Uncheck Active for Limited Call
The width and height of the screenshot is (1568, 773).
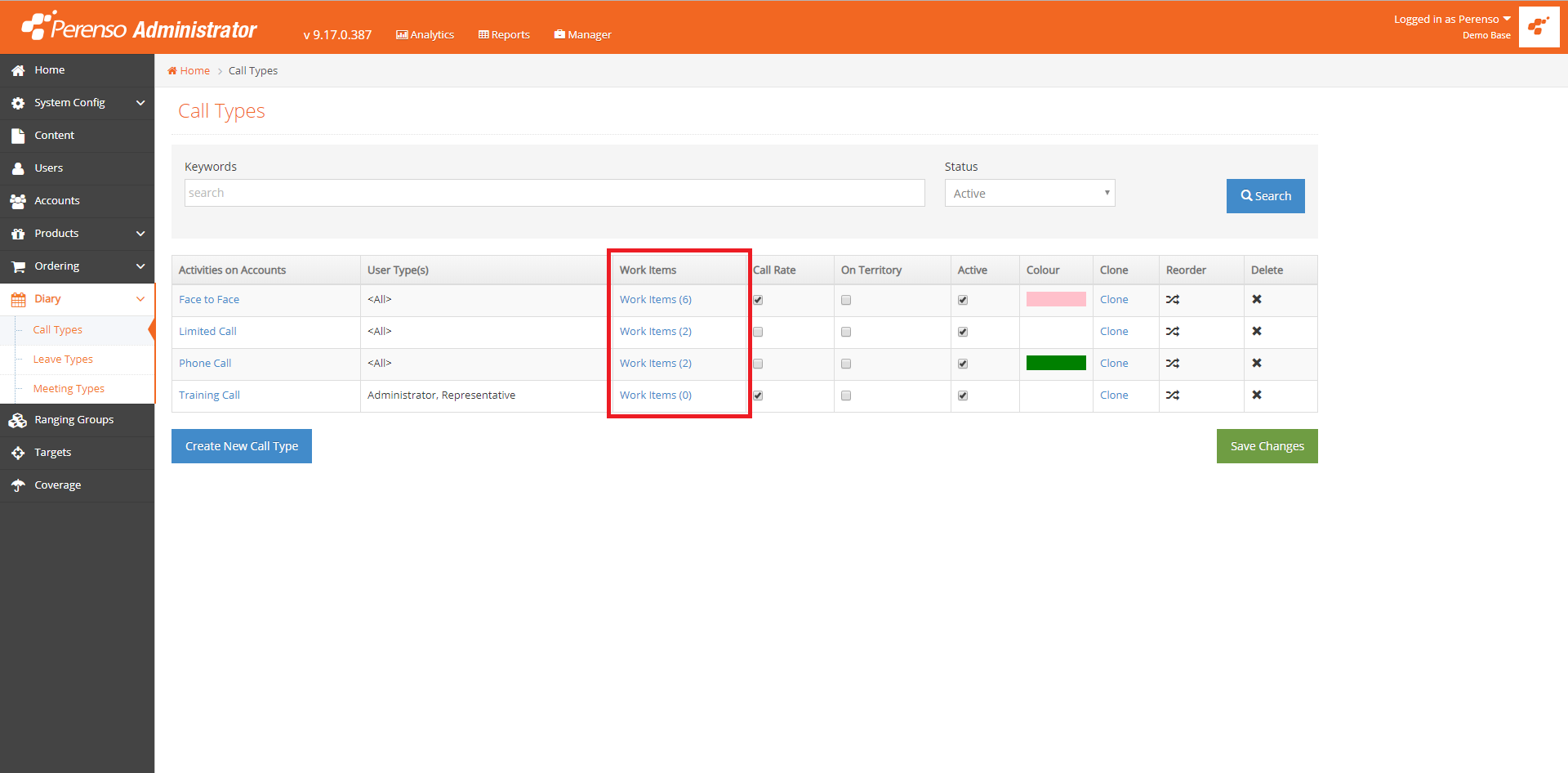tap(963, 333)
